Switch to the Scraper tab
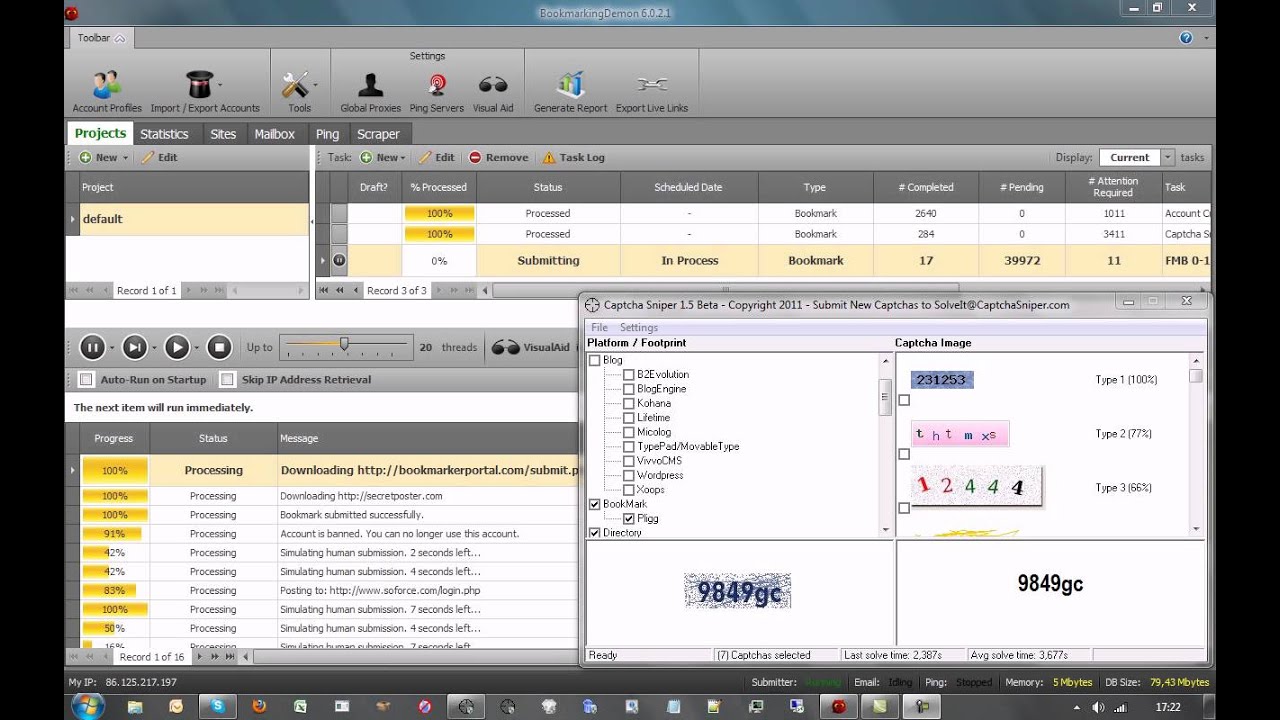1280x720 pixels. point(378,134)
